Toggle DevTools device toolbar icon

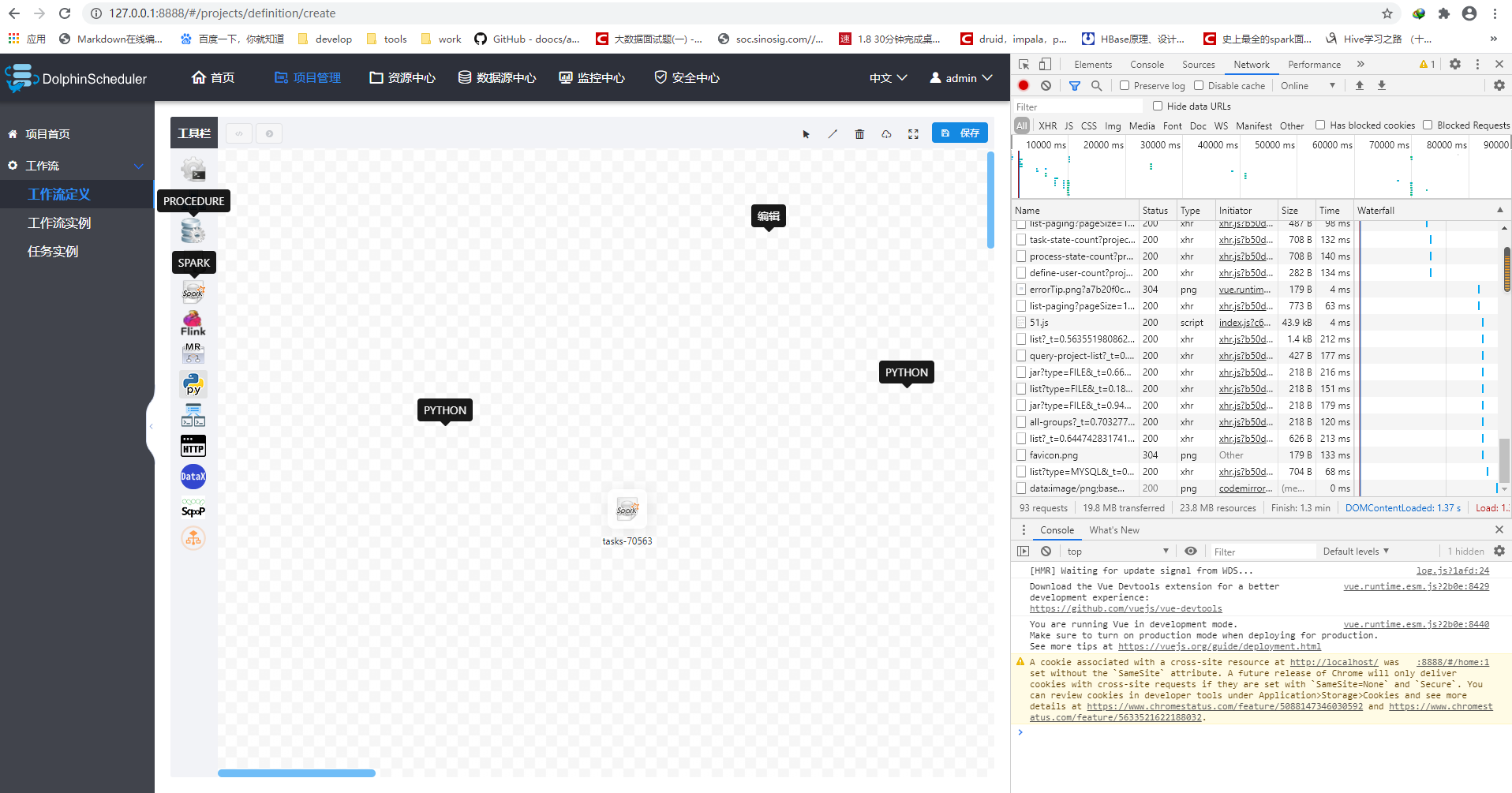[1044, 64]
